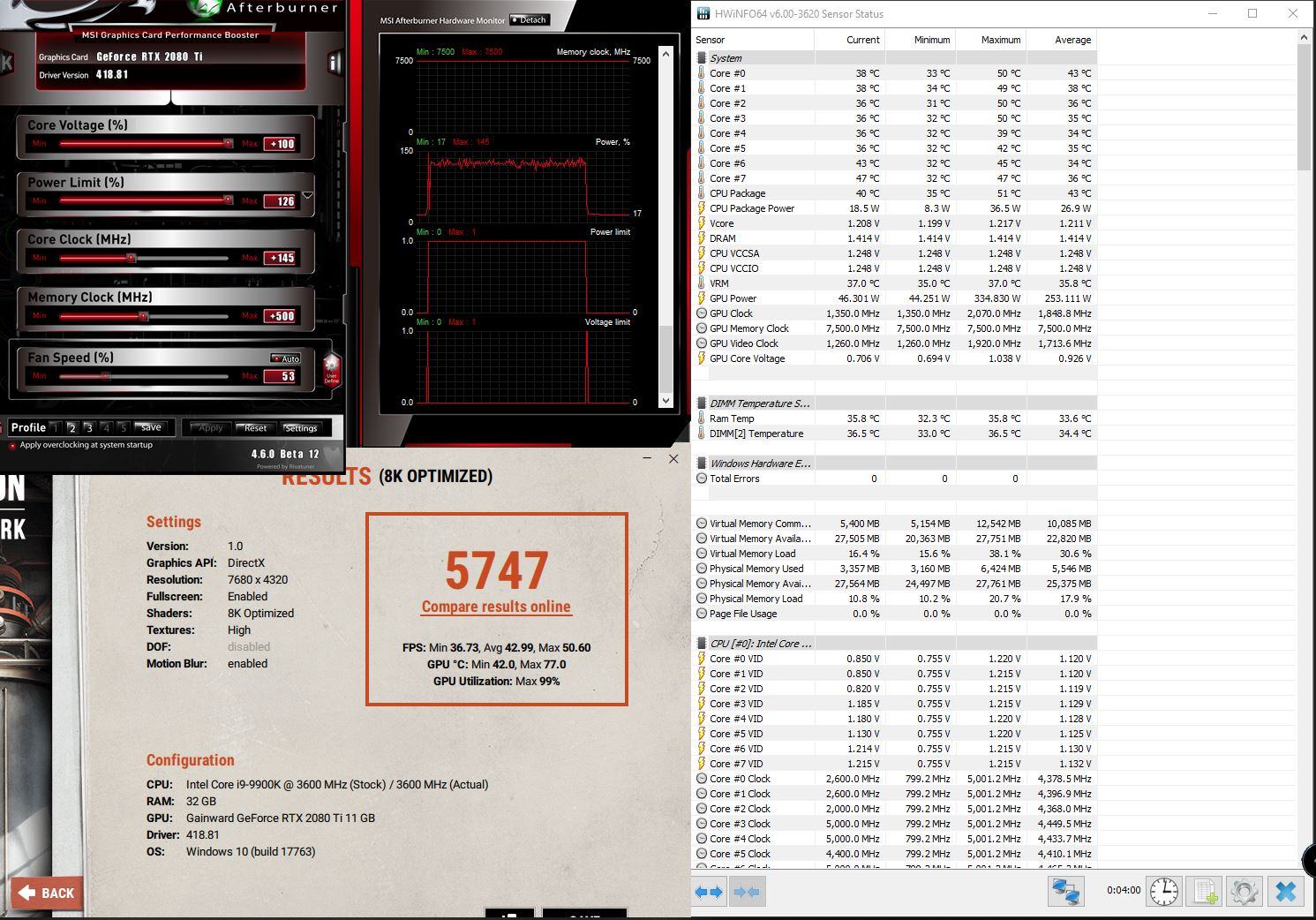
Task: Adjust Core Voltage slider handle
Action: 228,143
